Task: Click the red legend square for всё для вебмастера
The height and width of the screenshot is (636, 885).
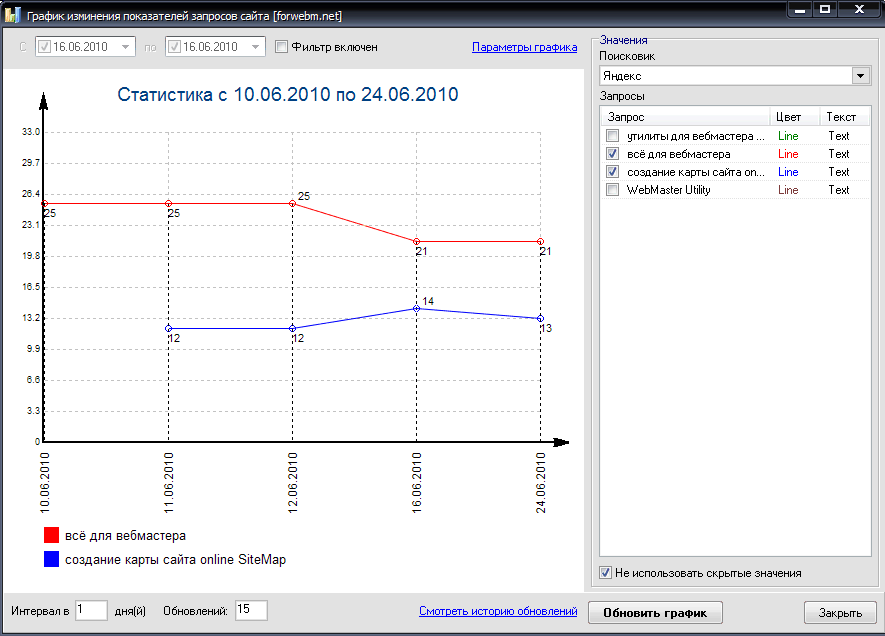Action: coord(51,536)
